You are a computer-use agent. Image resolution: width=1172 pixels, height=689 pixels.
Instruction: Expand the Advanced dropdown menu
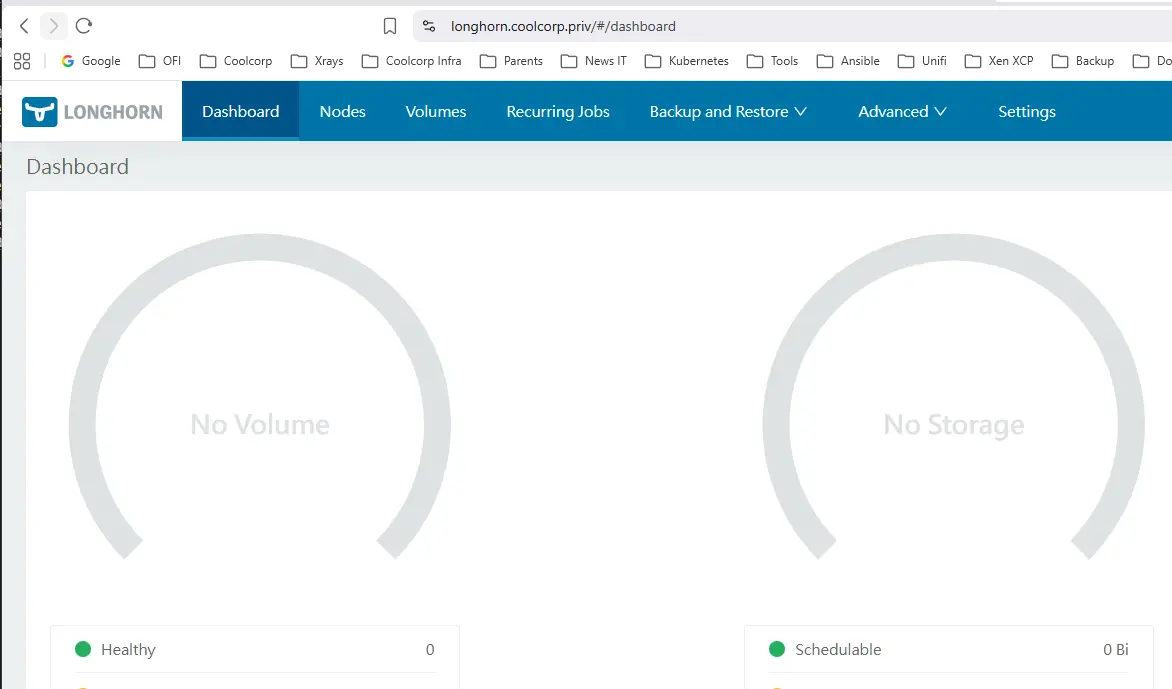point(902,112)
